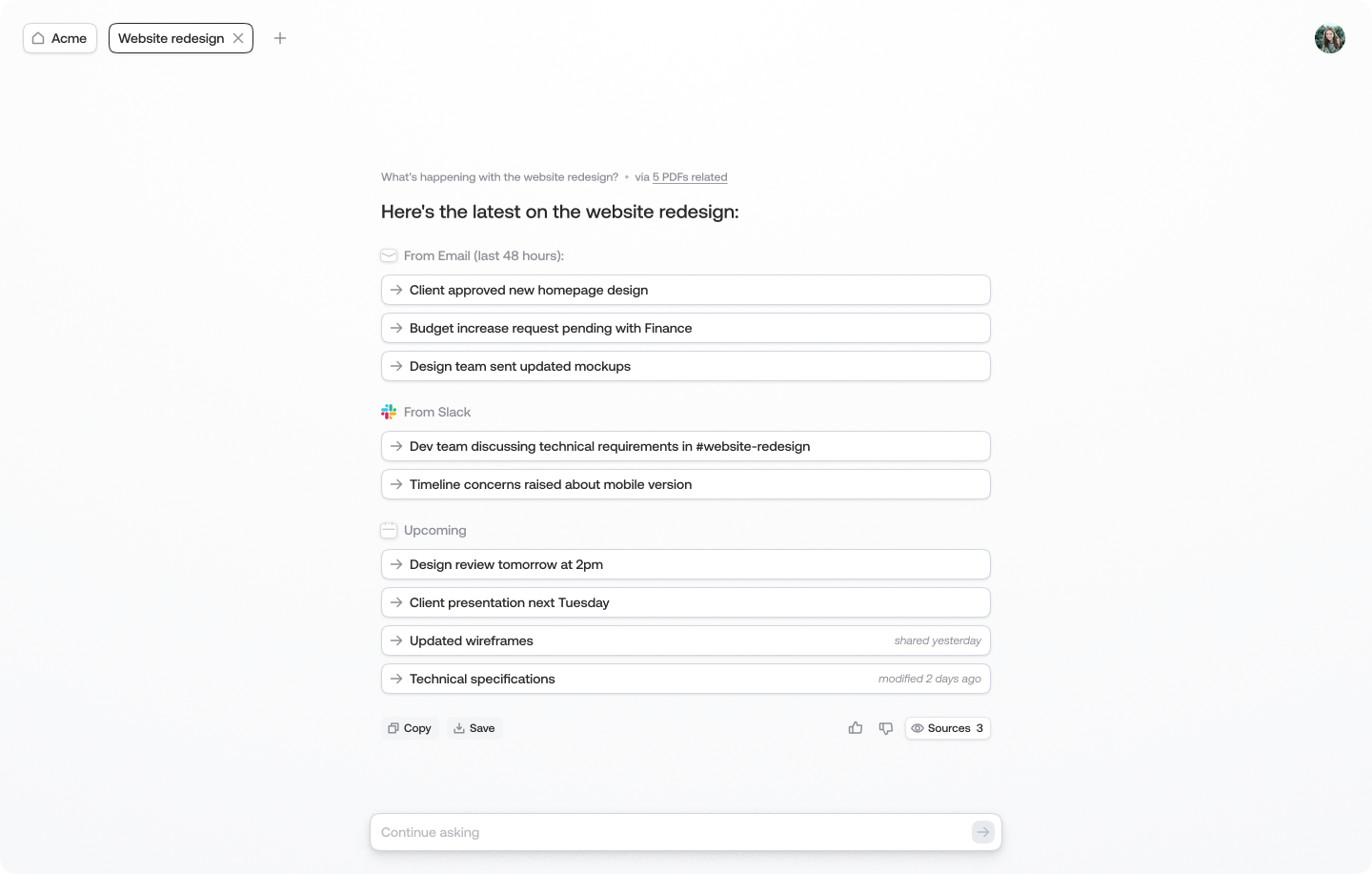Click the thumbs down icon
This screenshot has height=874, width=1372.
click(x=886, y=728)
